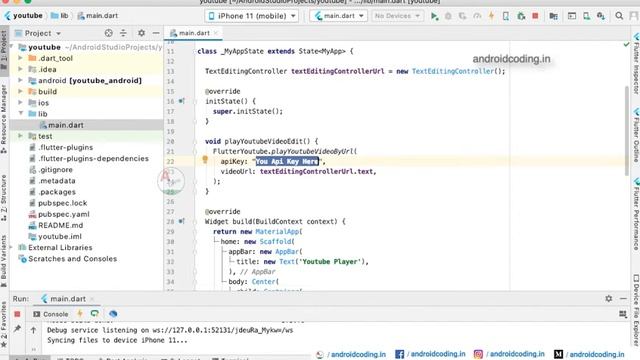Click the override gutter marker on line 28
This screenshot has width=640, height=360.
(182, 221)
